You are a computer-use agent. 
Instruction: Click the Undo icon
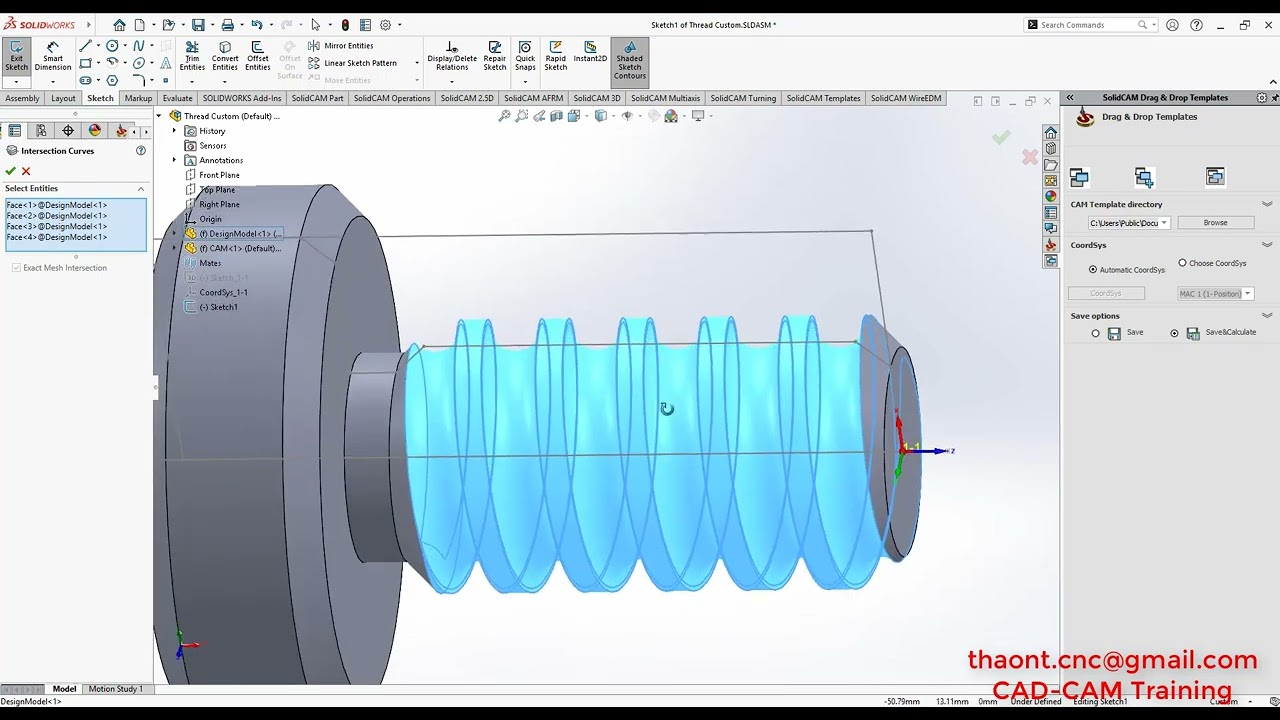(x=258, y=25)
